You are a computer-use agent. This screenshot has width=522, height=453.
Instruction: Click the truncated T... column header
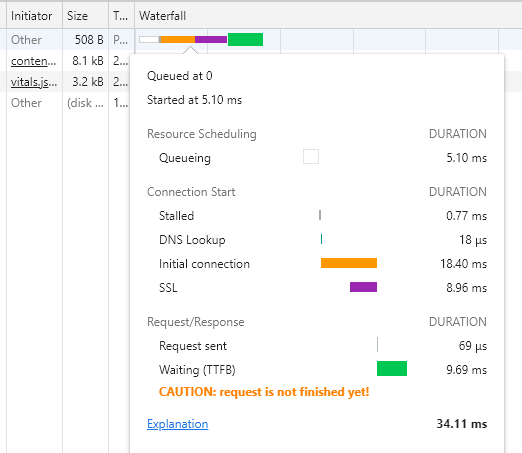click(x=120, y=16)
